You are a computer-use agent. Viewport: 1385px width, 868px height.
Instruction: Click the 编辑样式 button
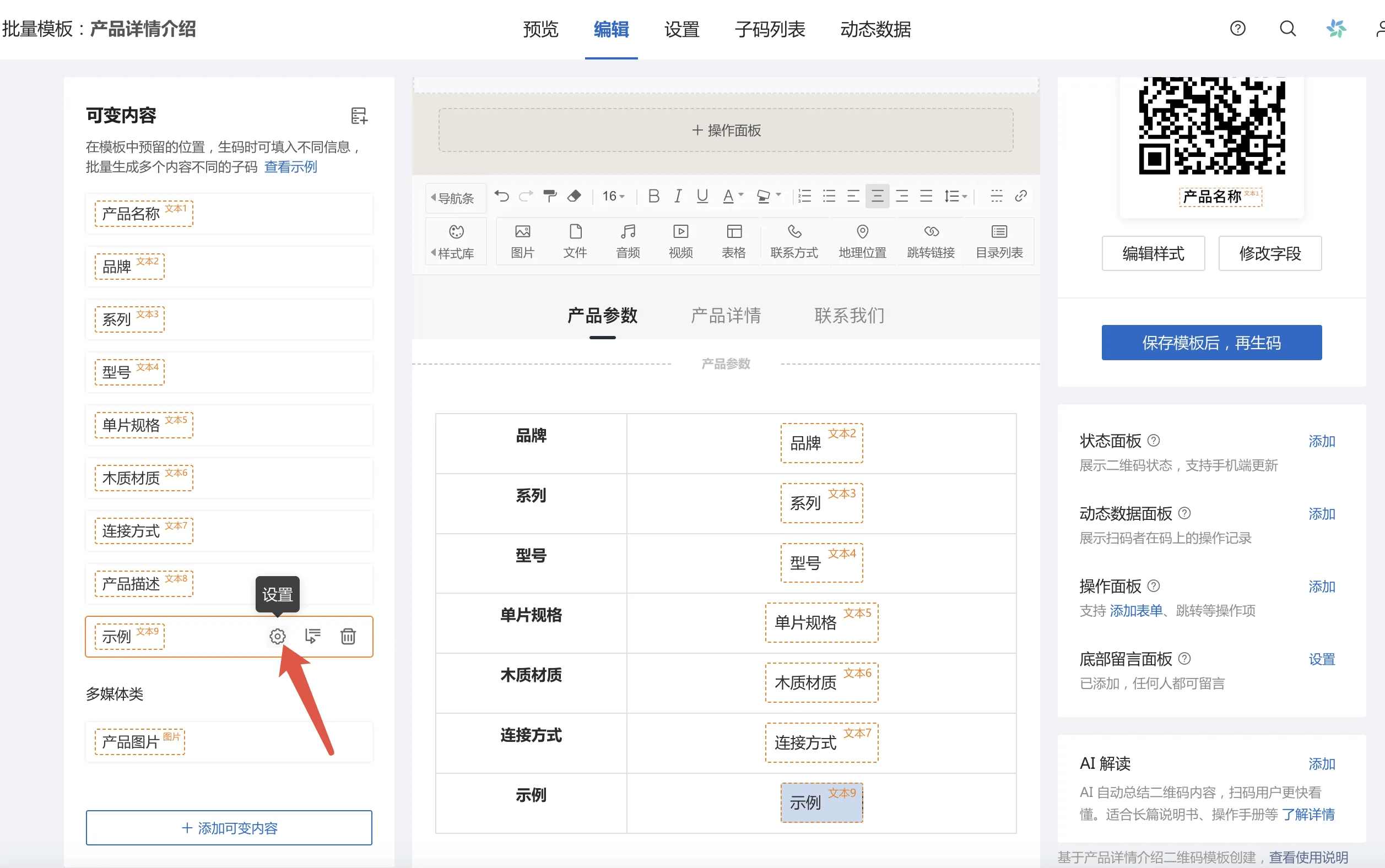click(1153, 253)
